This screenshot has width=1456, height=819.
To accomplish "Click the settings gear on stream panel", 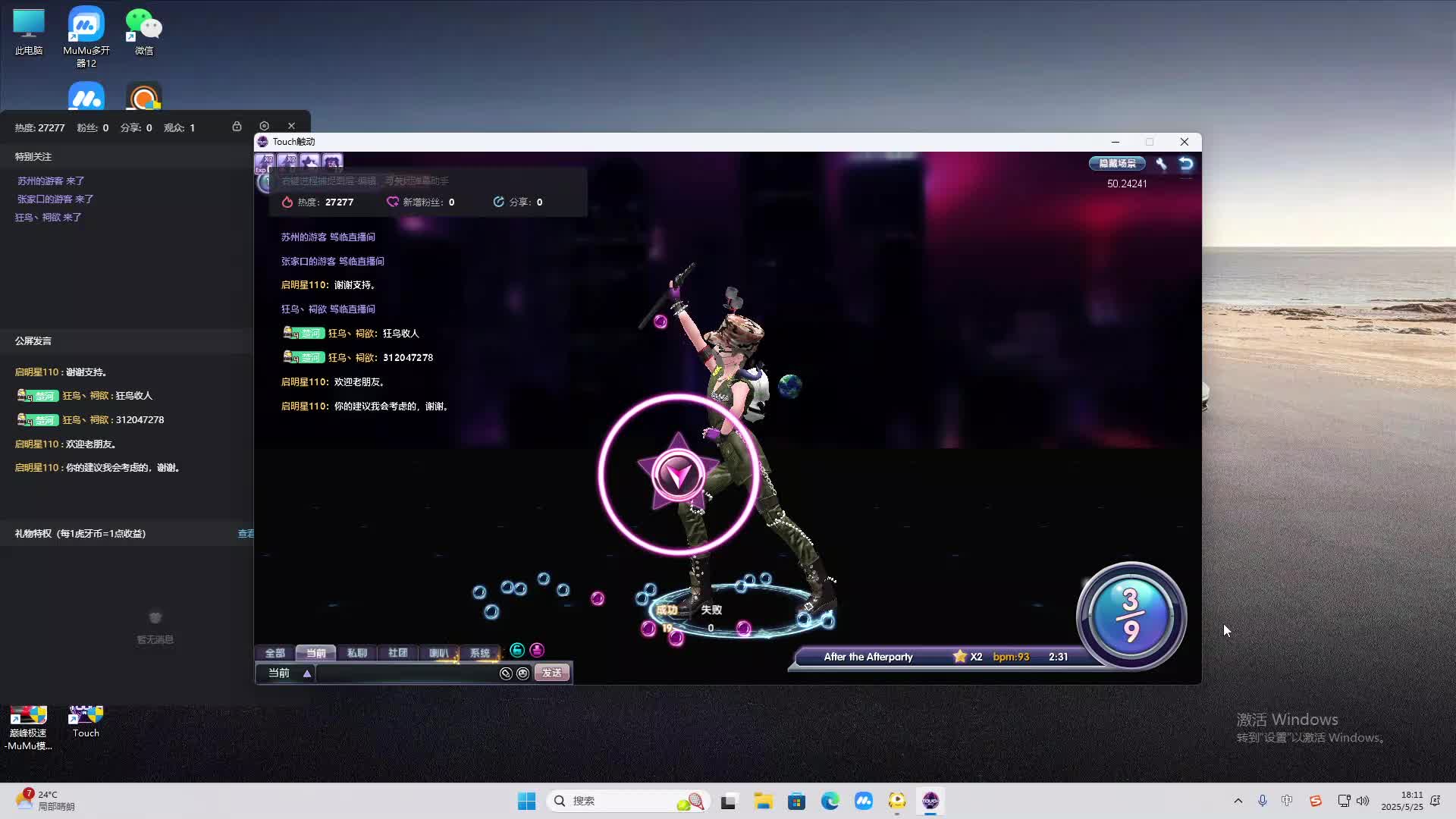I will tap(264, 126).
